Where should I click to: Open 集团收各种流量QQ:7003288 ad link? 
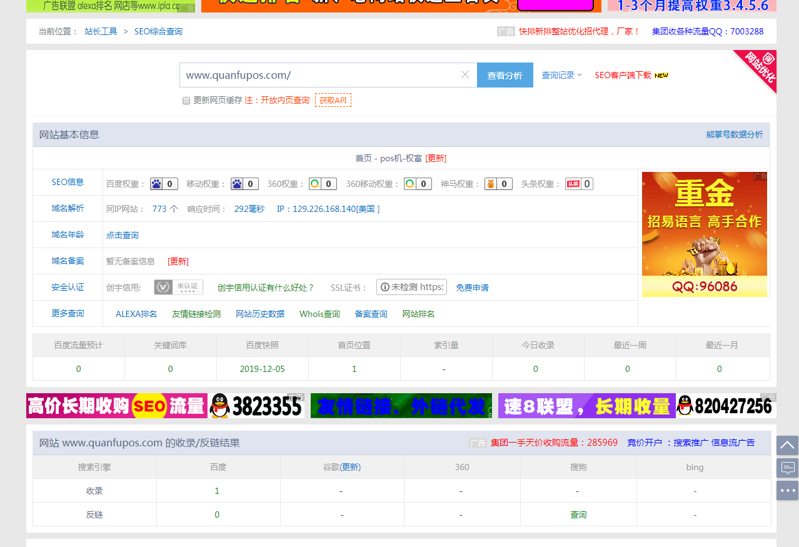click(x=708, y=32)
